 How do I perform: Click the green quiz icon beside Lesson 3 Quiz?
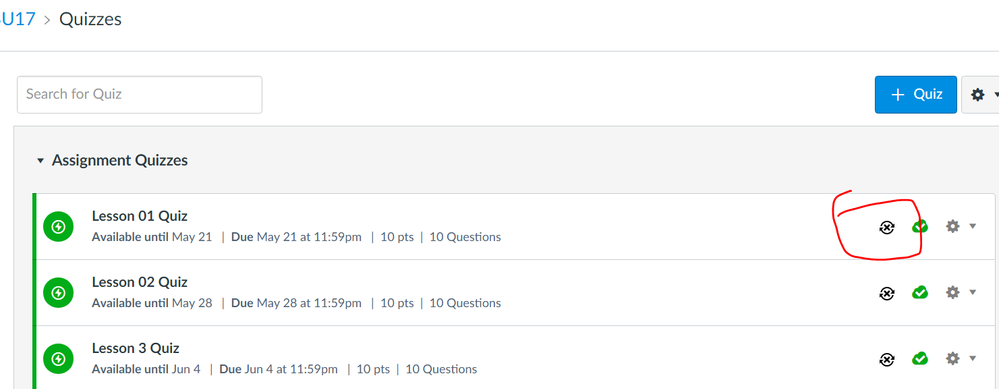pos(59,359)
